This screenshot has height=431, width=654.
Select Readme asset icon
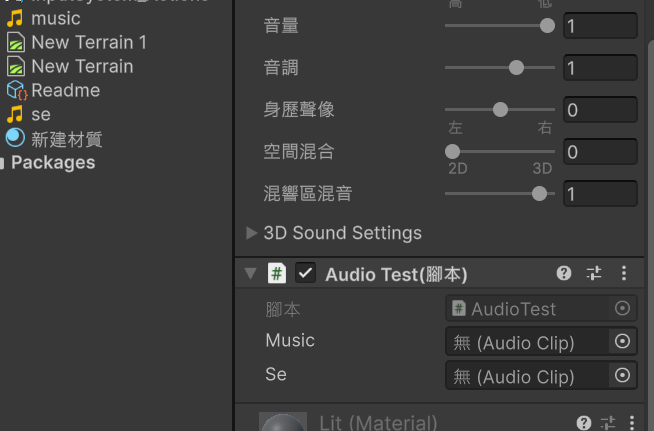(x=16, y=90)
